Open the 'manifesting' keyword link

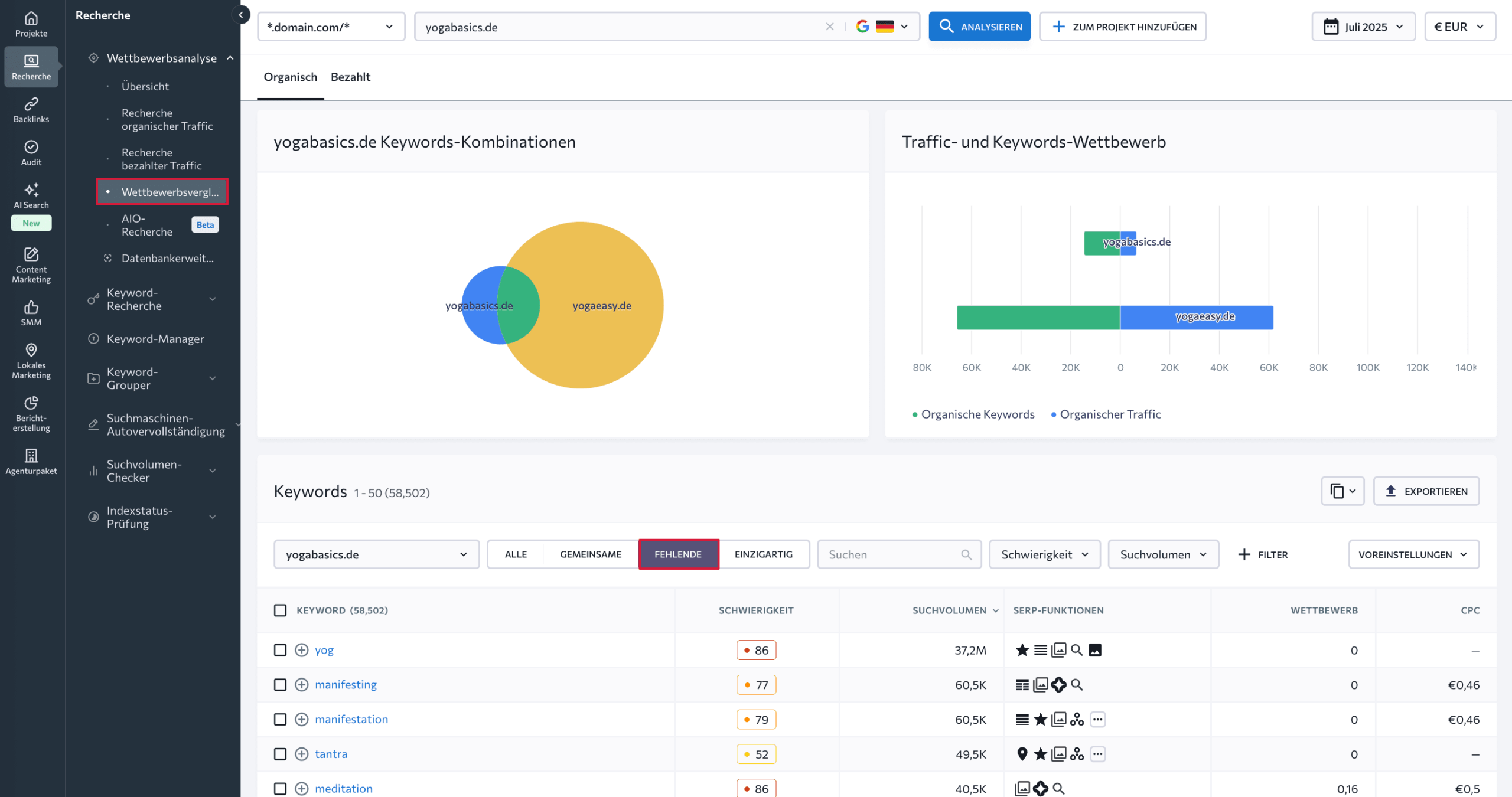click(x=346, y=685)
